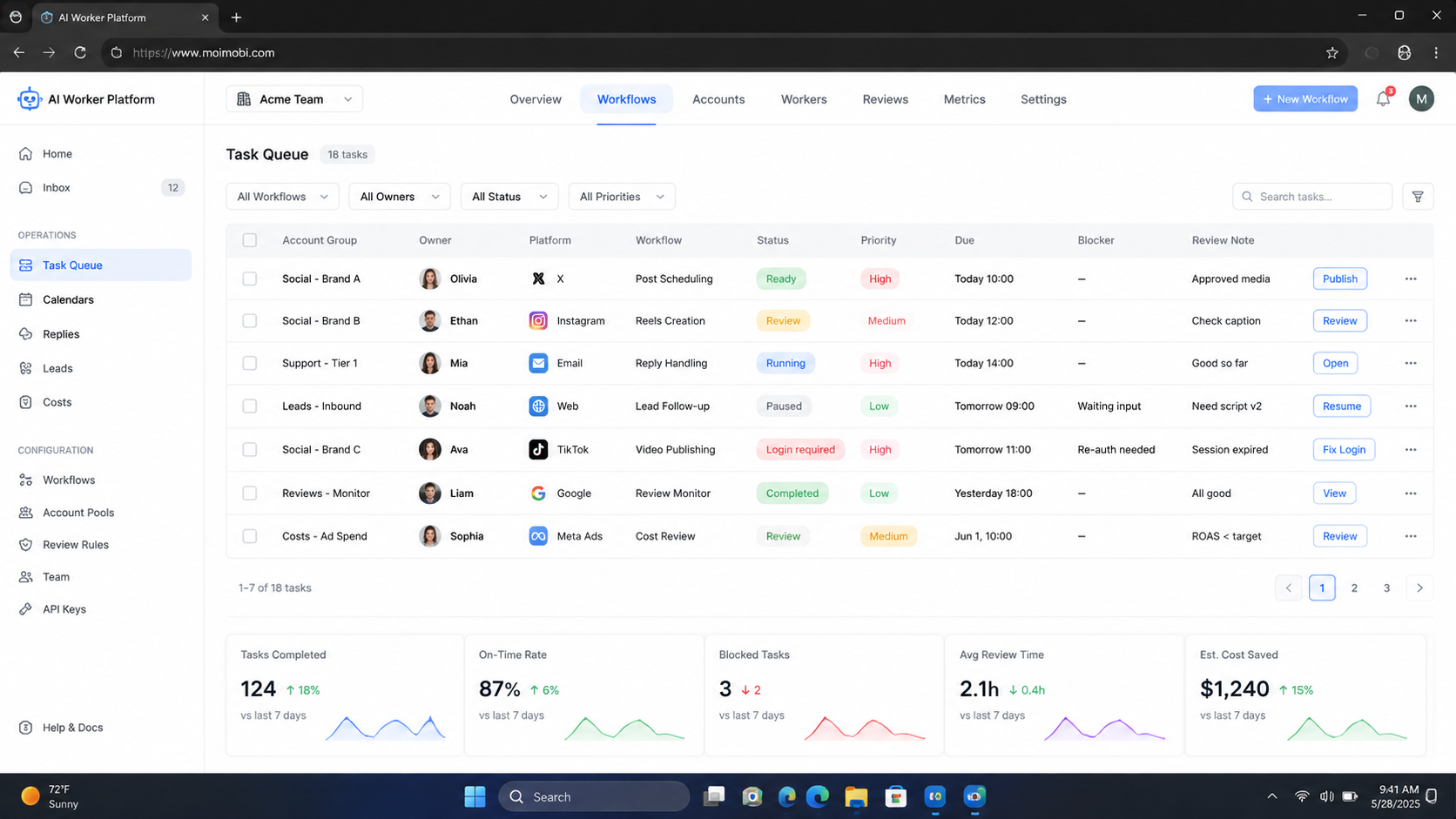Screen dimensions: 1456x819
Task: Open the user avatar M menu
Action: tap(1421, 99)
